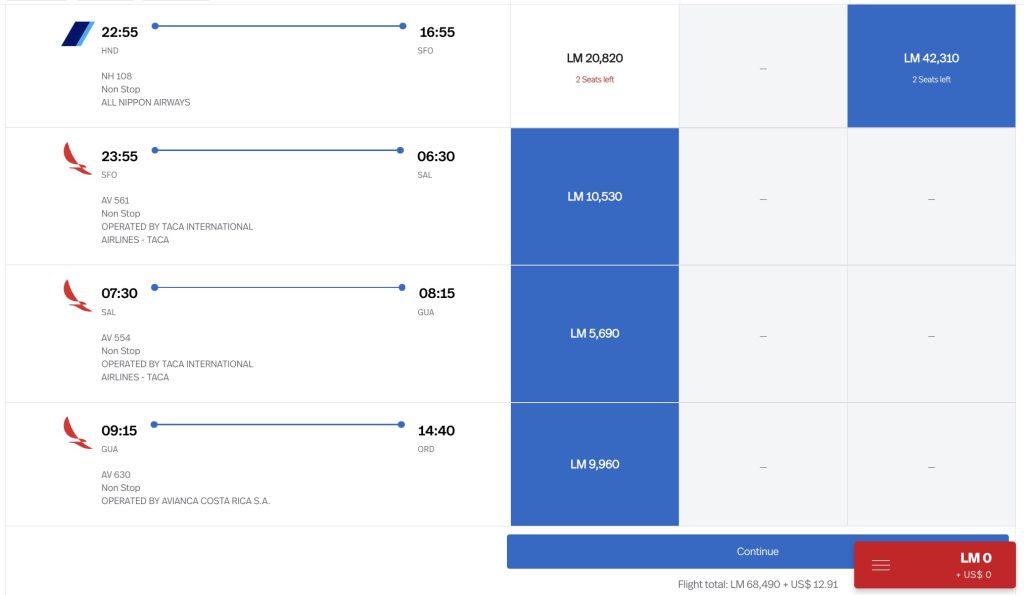Select the LM 9,960 fare for GUA–ORD

coord(595,465)
